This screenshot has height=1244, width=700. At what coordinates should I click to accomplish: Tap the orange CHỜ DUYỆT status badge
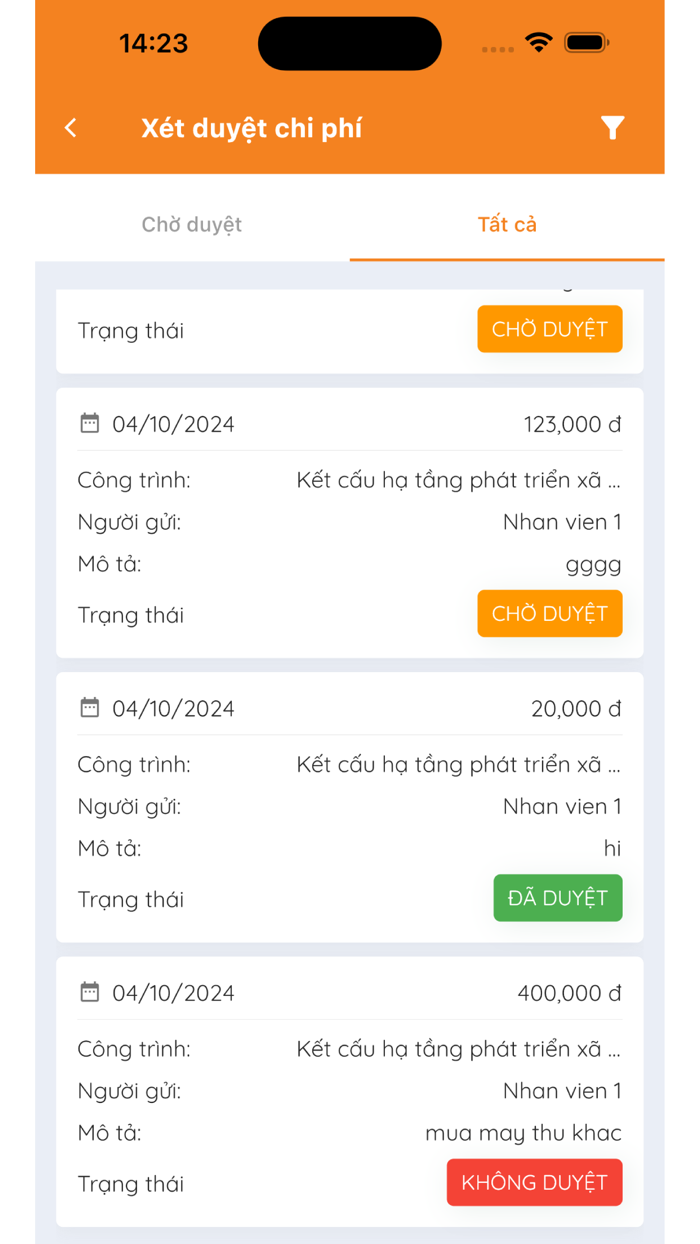(x=549, y=613)
